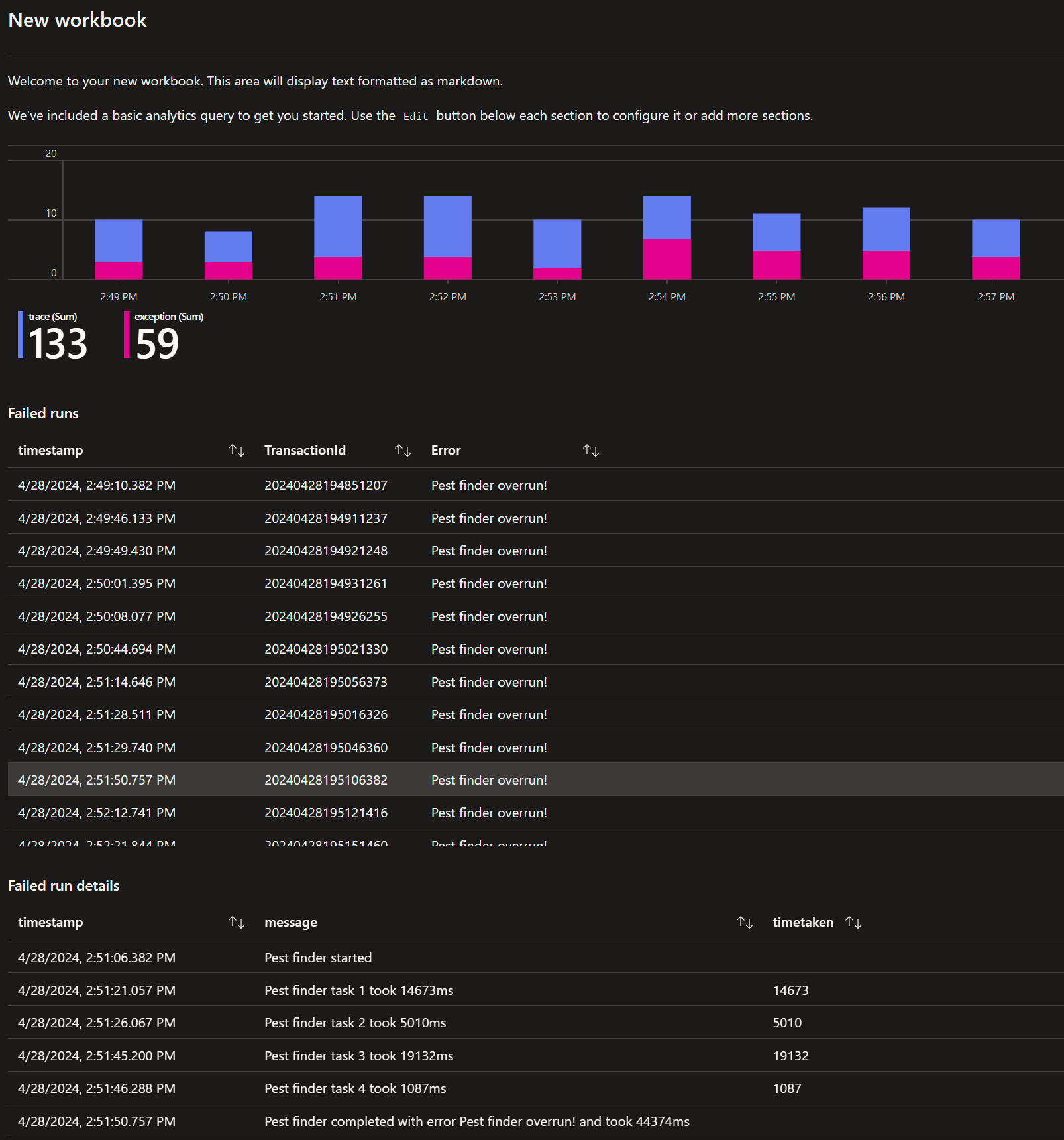
Task: Click 'Pest finder task 3 took 19132ms' message
Action: [x=359, y=1056]
